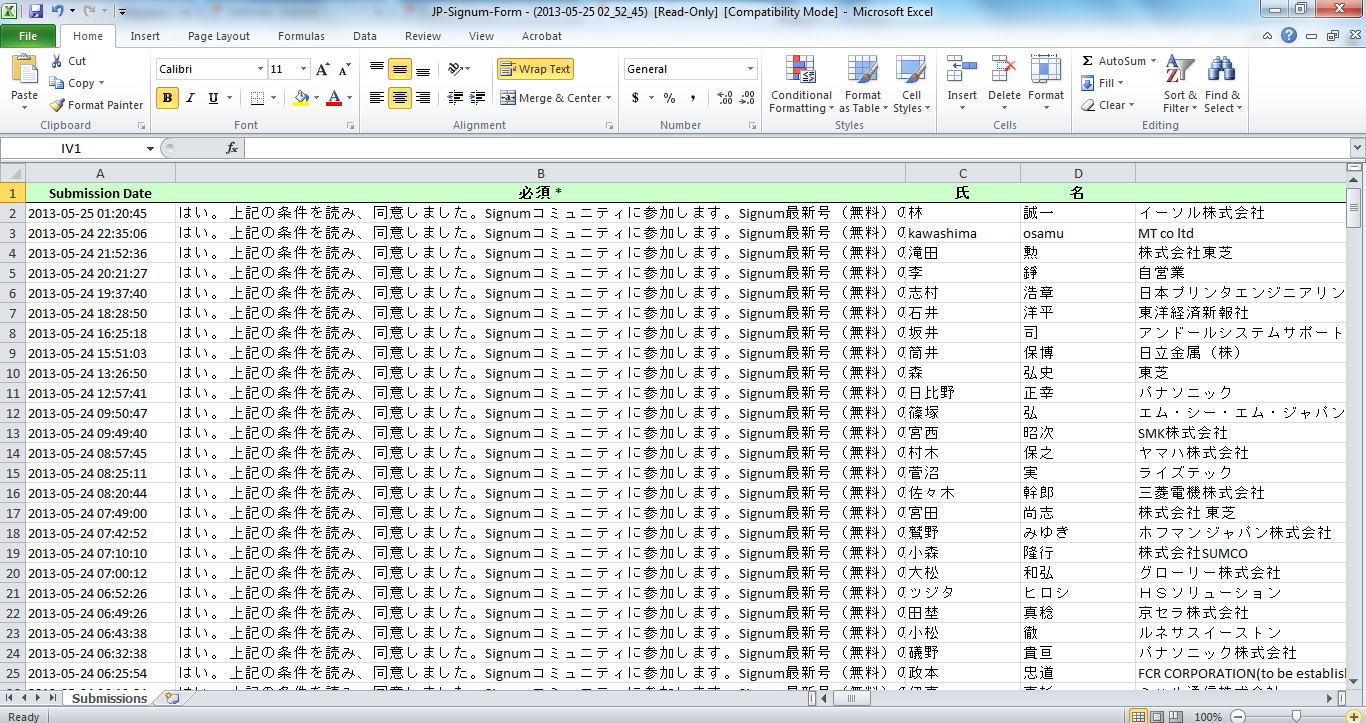This screenshot has width=1366, height=723.
Task: Toggle Italic formatting
Action: click(x=190, y=98)
